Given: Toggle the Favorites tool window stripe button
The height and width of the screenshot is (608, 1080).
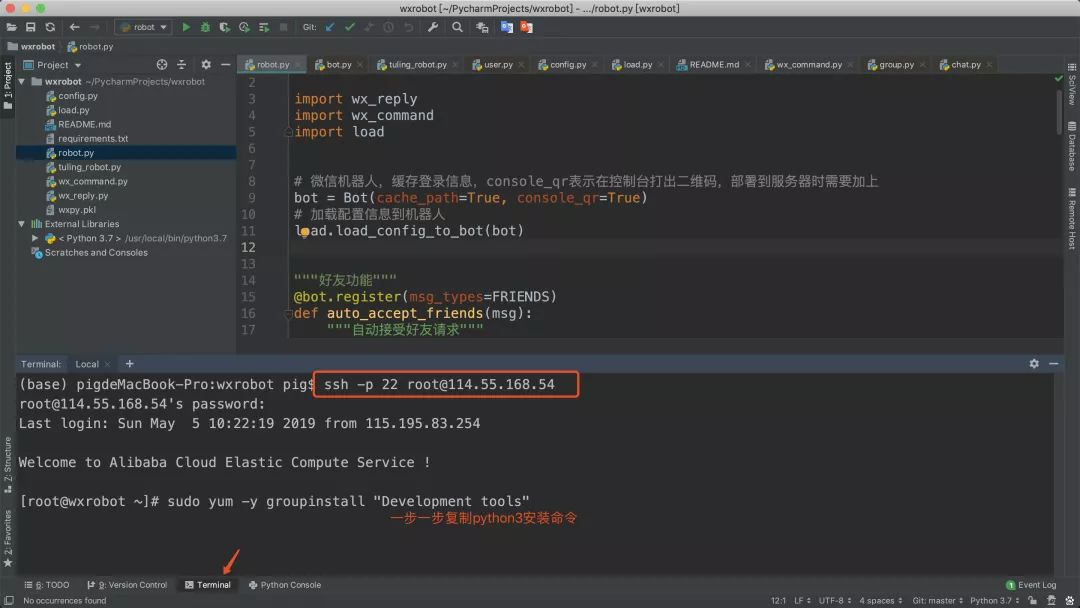Looking at the screenshot, I should coord(8,538).
